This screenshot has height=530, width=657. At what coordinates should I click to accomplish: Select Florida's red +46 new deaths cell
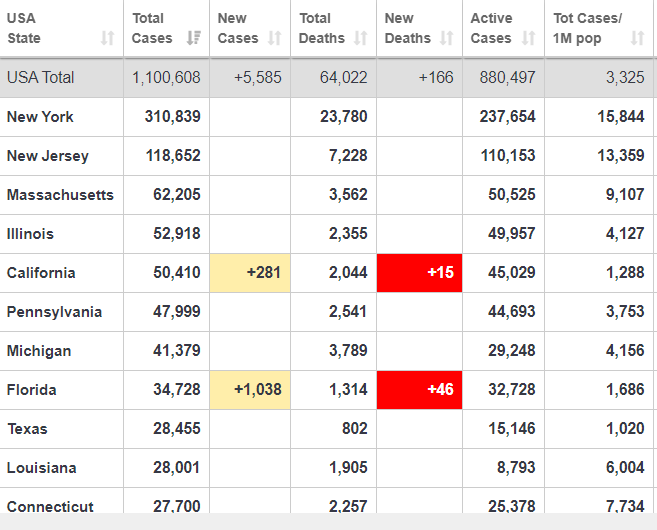click(419, 390)
